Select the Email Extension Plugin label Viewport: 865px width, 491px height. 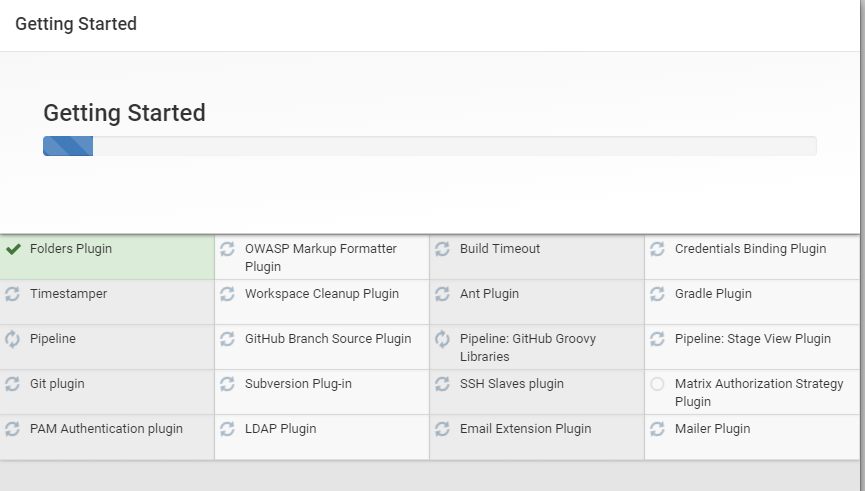tap(525, 429)
